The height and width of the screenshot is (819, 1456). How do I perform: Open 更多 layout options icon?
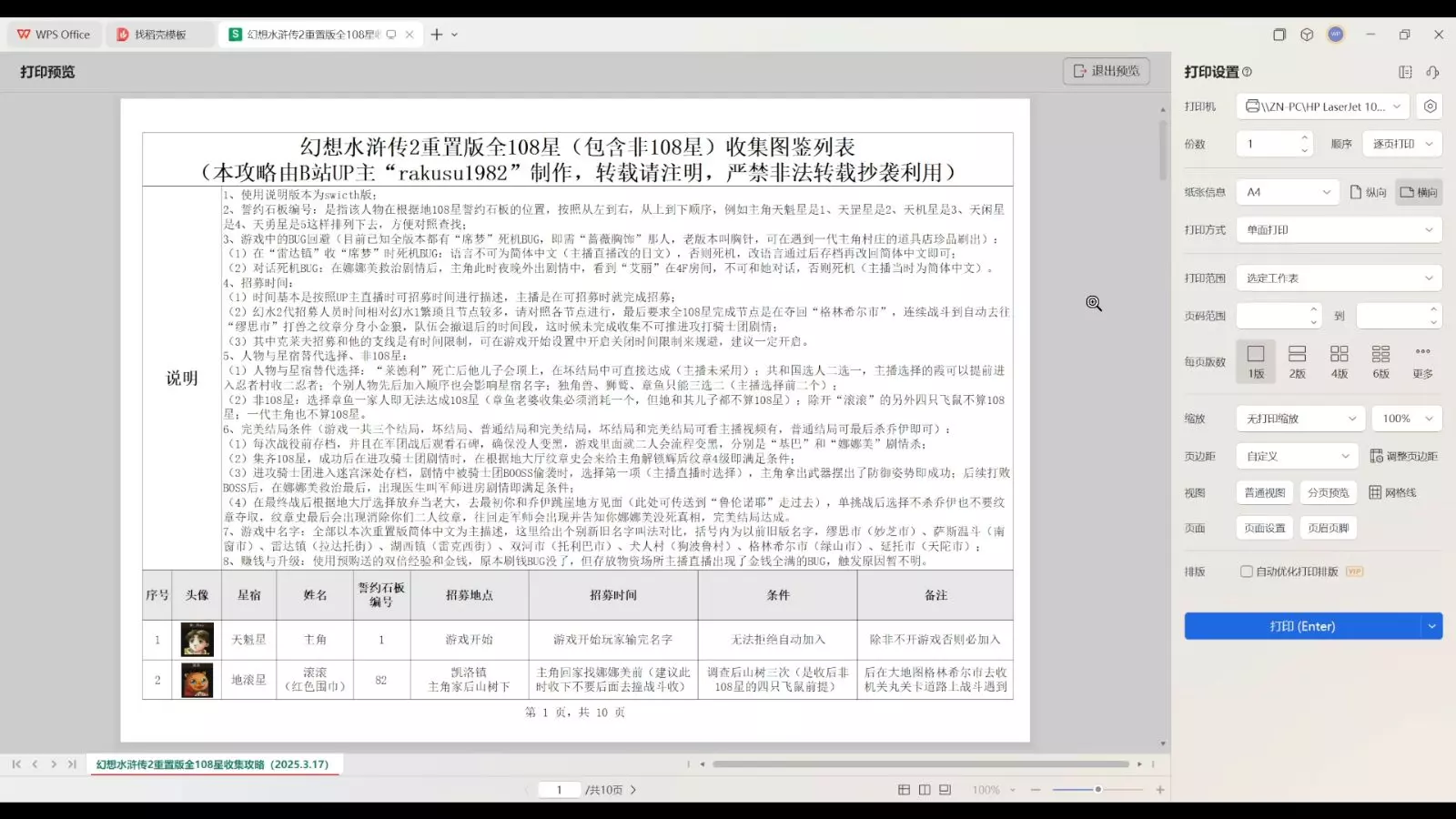pos(1423,361)
